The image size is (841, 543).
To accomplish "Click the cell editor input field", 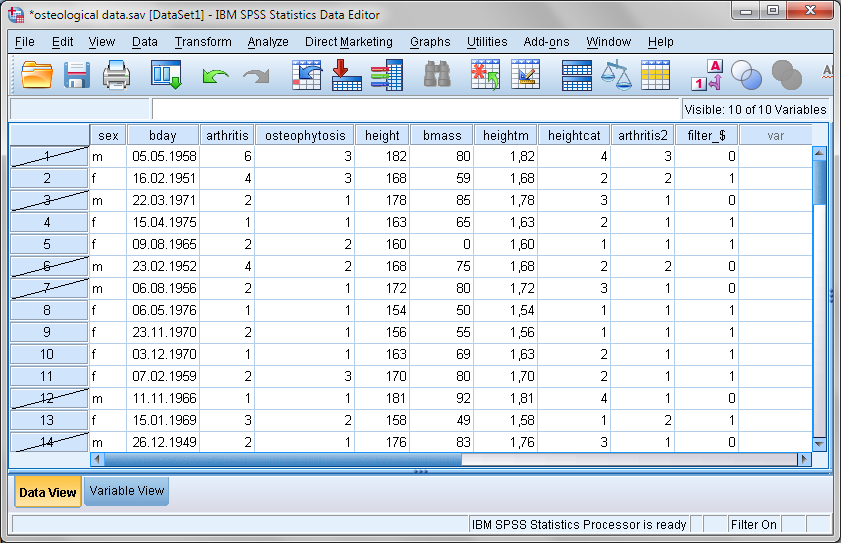I will click(x=416, y=109).
